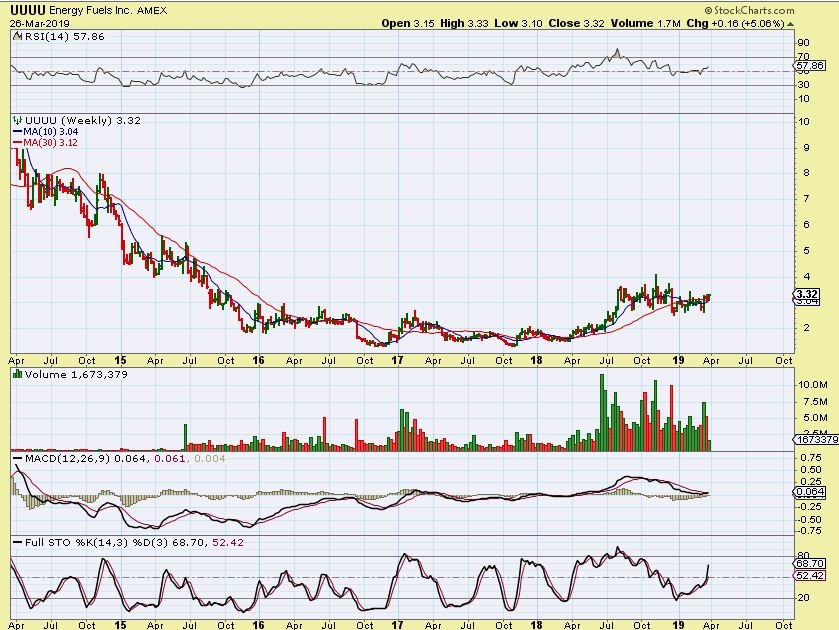The height and width of the screenshot is (630, 839).
Task: Click the 9 level on the price axis
Action: coord(806,148)
